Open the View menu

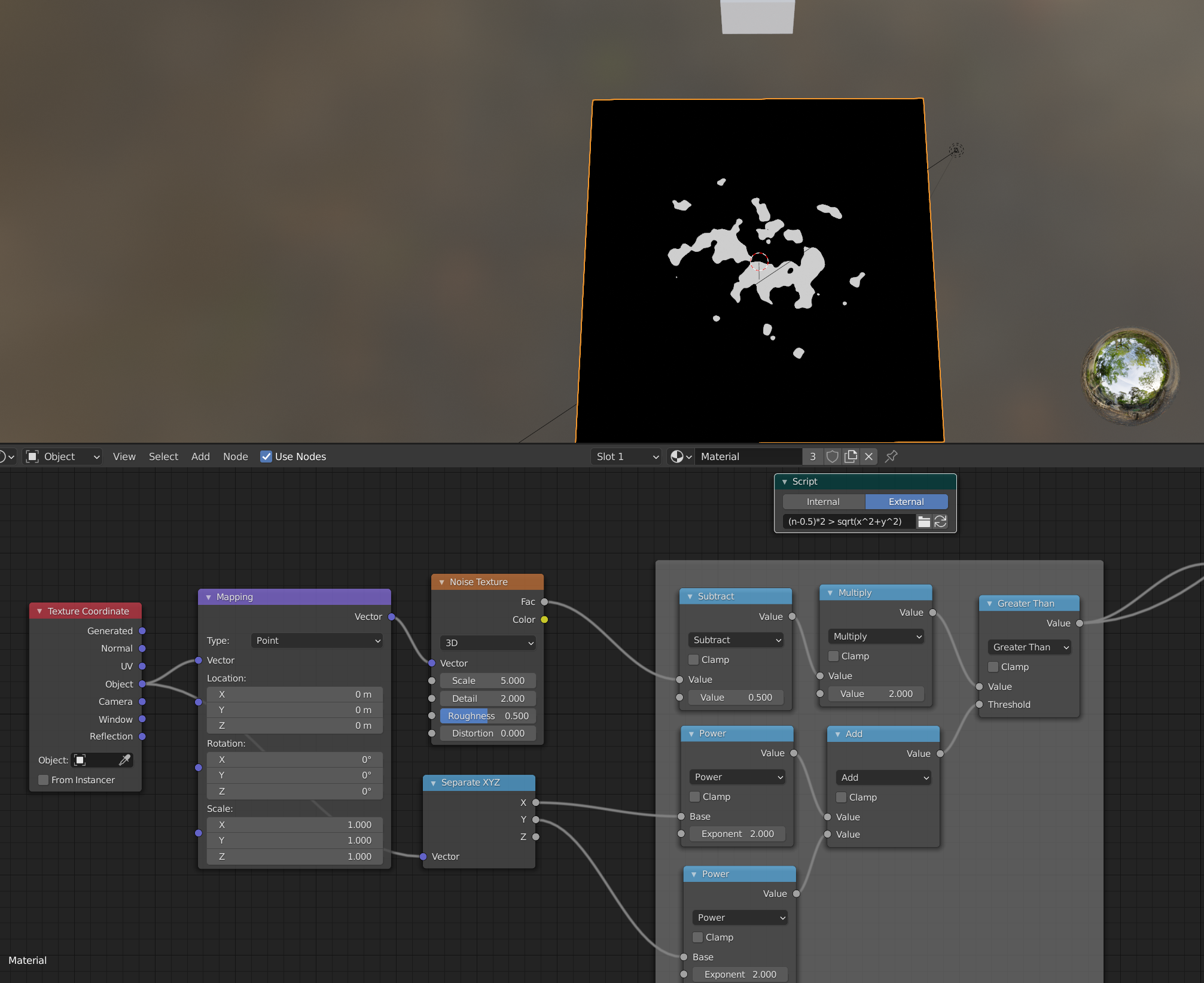[124, 456]
